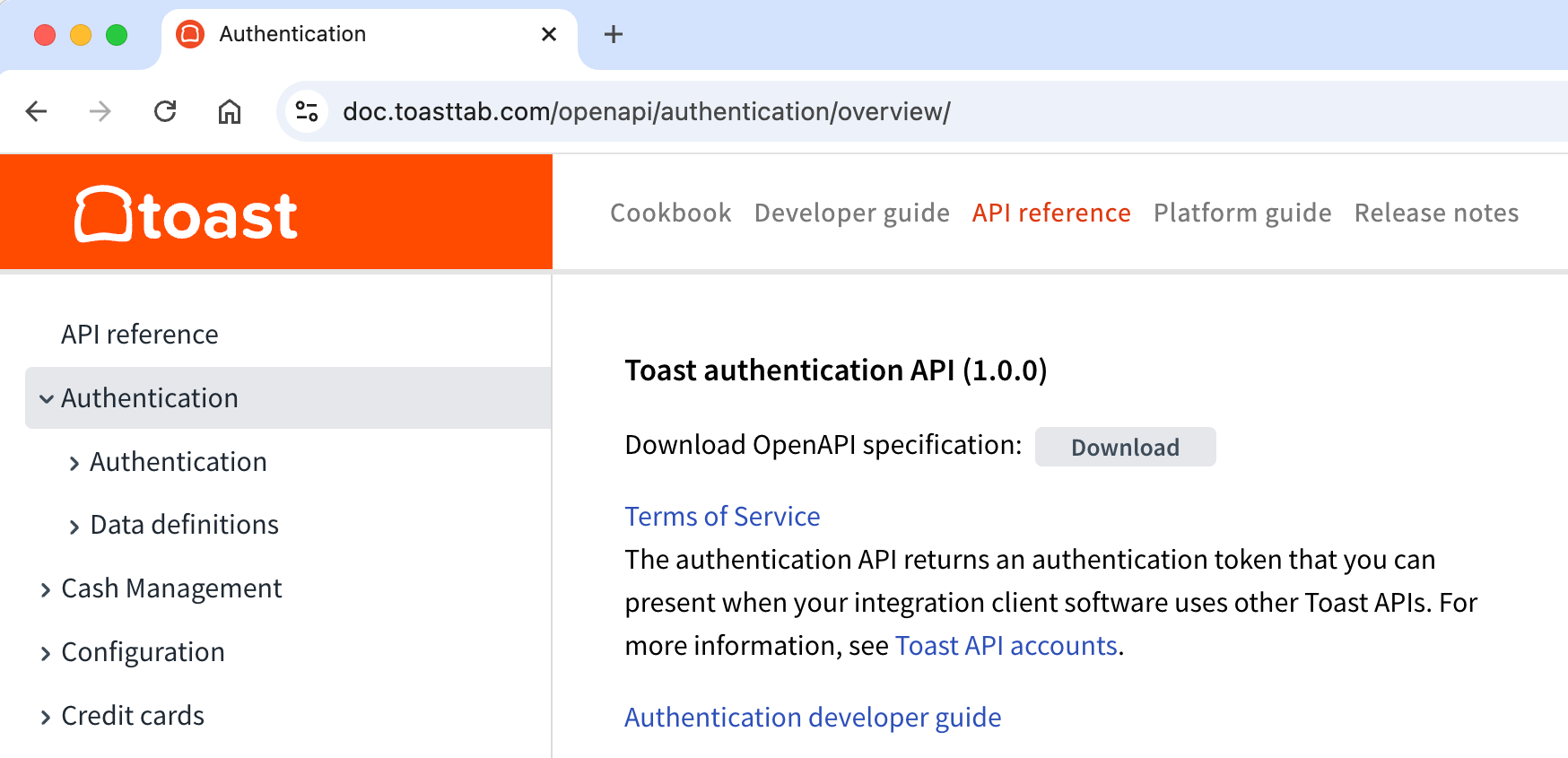This screenshot has height=758, width=1568.
Task: Expand the nested Authentication sub-item chevron
Action: pos(74,463)
